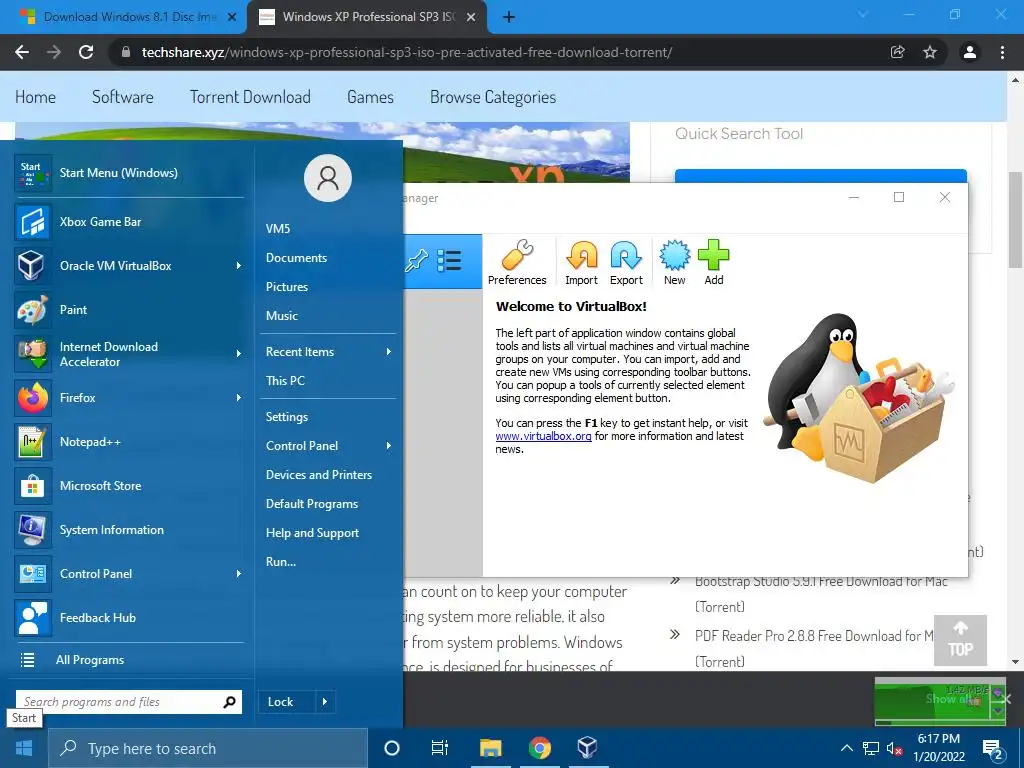This screenshot has width=1024, height=768.
Task: Select This PC in start menu
Action: 285,381
